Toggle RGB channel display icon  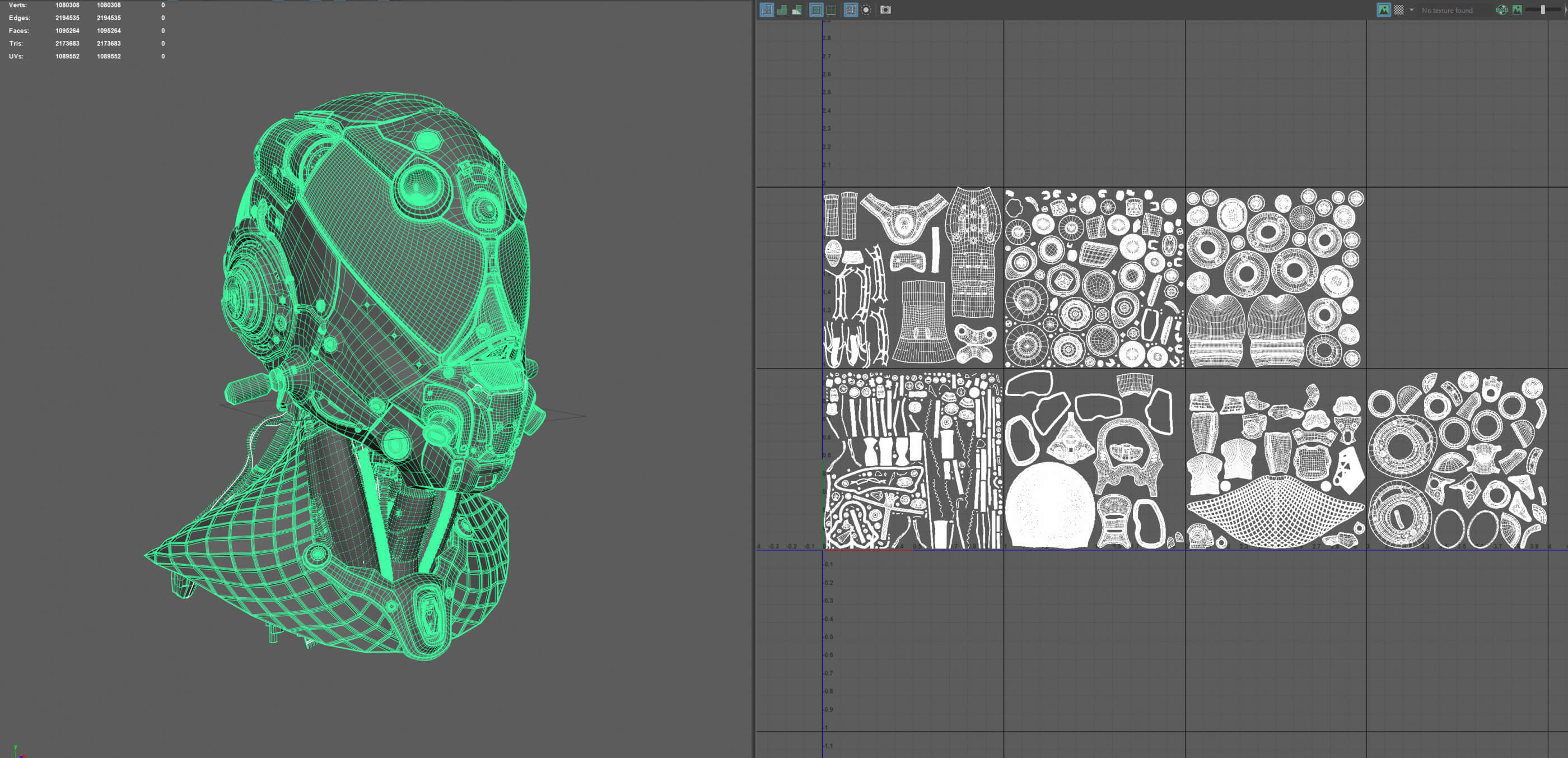coord(1502,10)
